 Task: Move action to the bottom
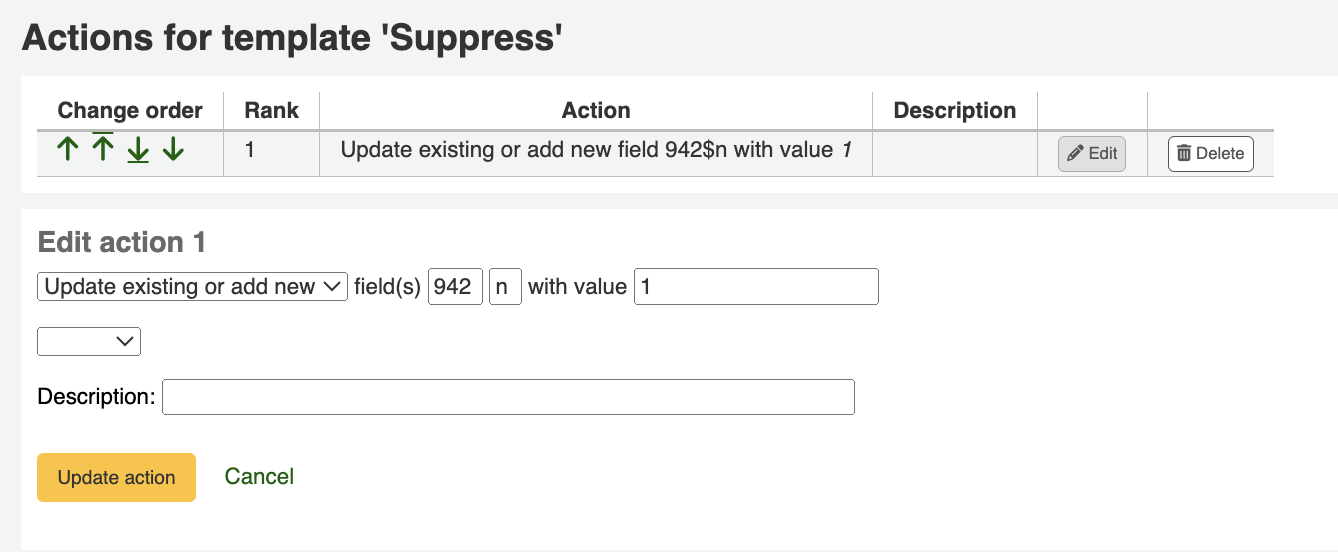[x=138, y=152]
